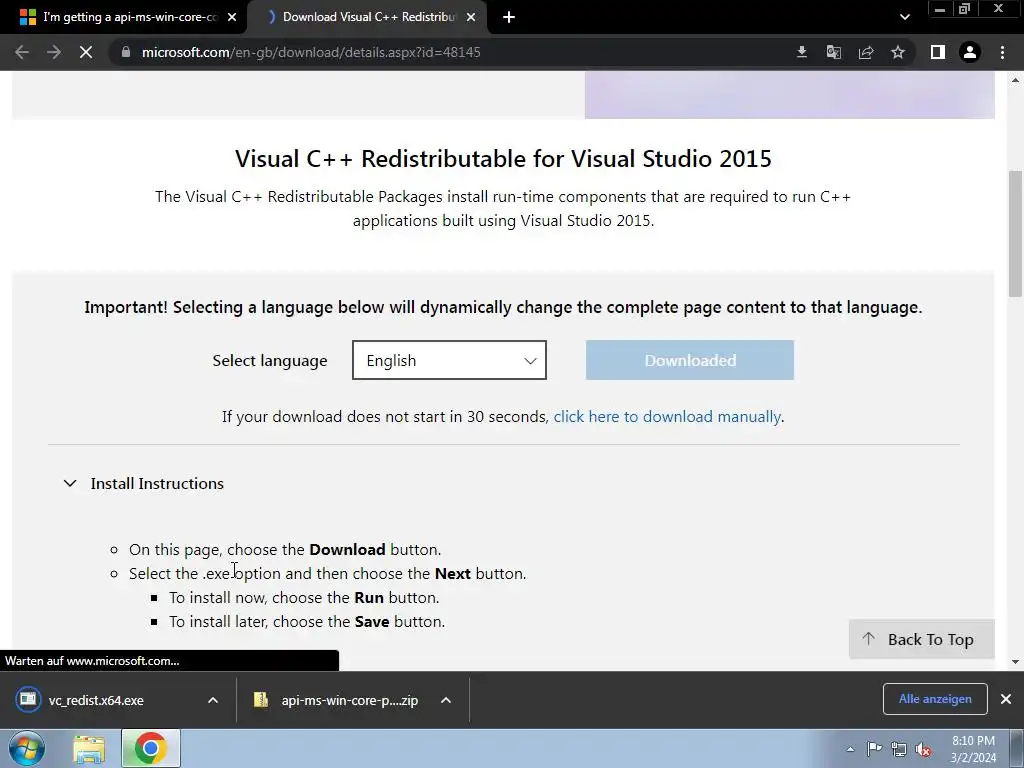Click the address bar URL
Image resolution: width=1024 pixels, height=768 pixels.
point(311,52)
